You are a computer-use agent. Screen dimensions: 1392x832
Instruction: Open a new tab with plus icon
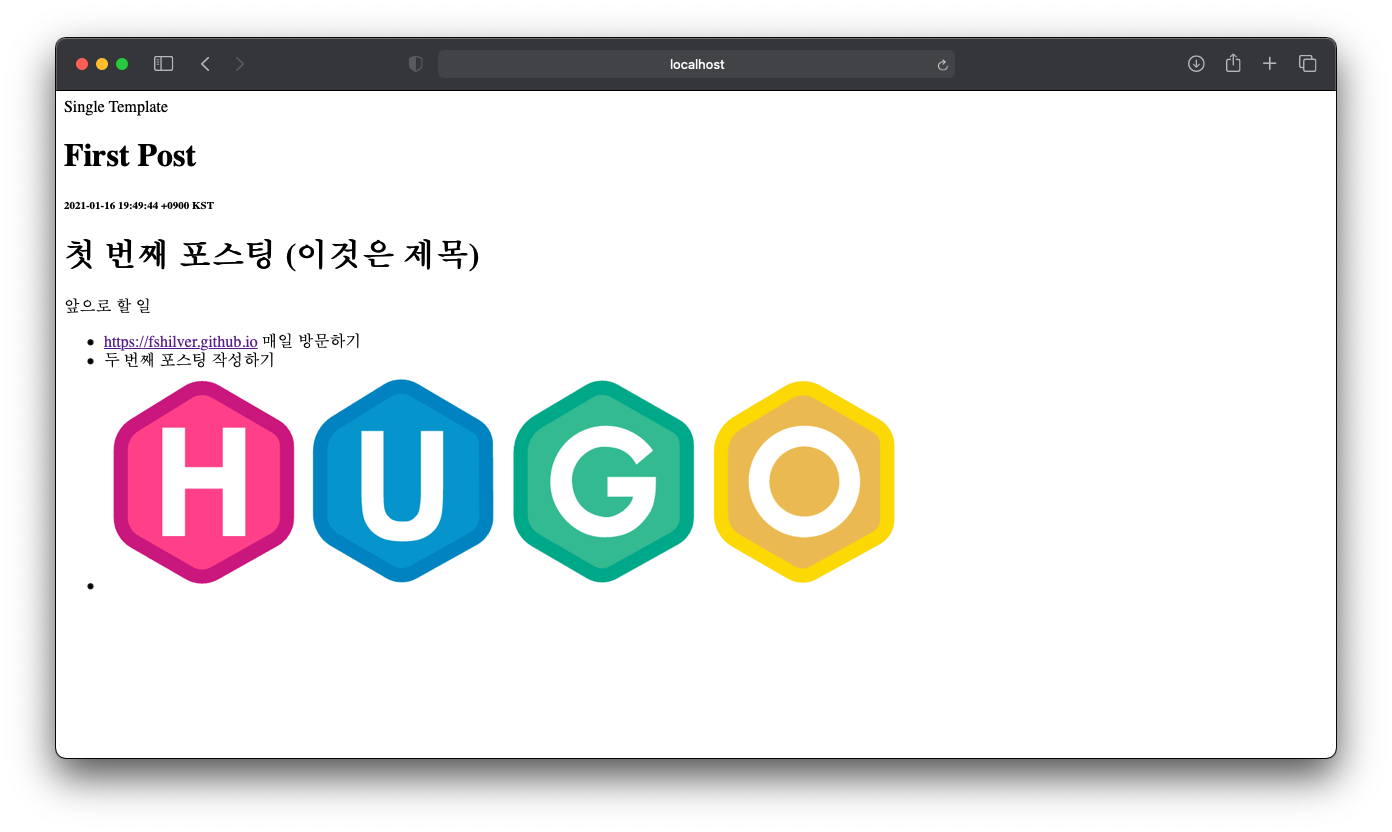click(x=1270, y=64)
